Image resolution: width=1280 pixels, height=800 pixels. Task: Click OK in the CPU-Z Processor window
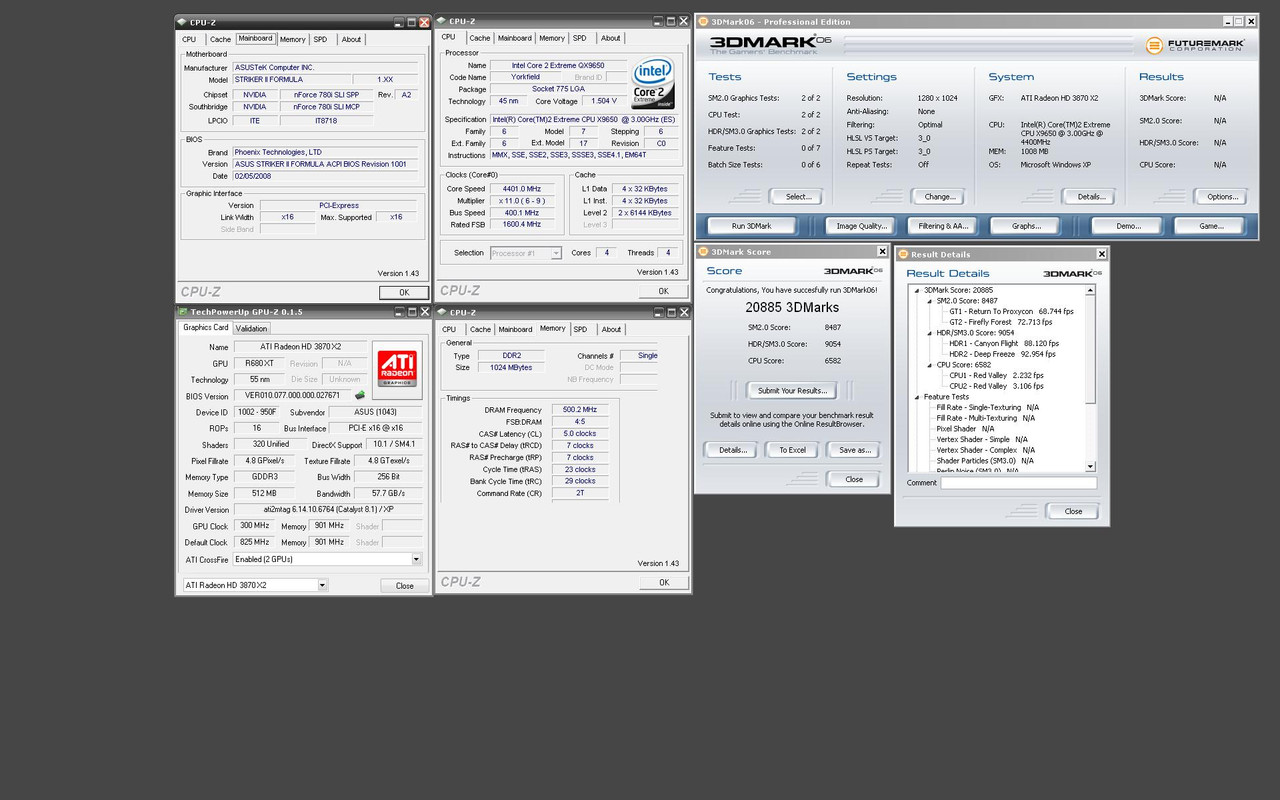[x=663, y=291]
